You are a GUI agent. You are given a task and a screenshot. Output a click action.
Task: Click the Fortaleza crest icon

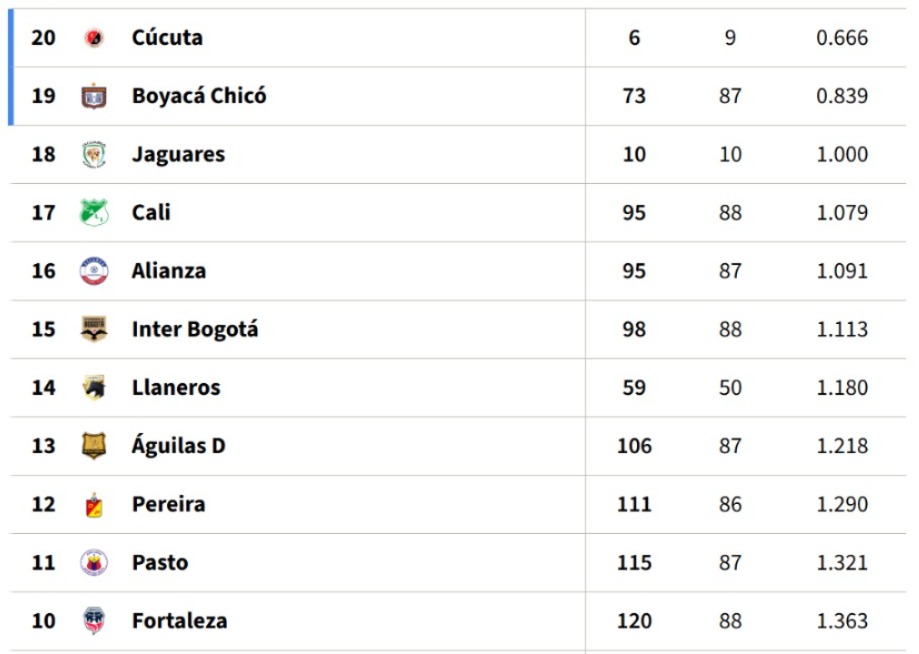(94, 621)
